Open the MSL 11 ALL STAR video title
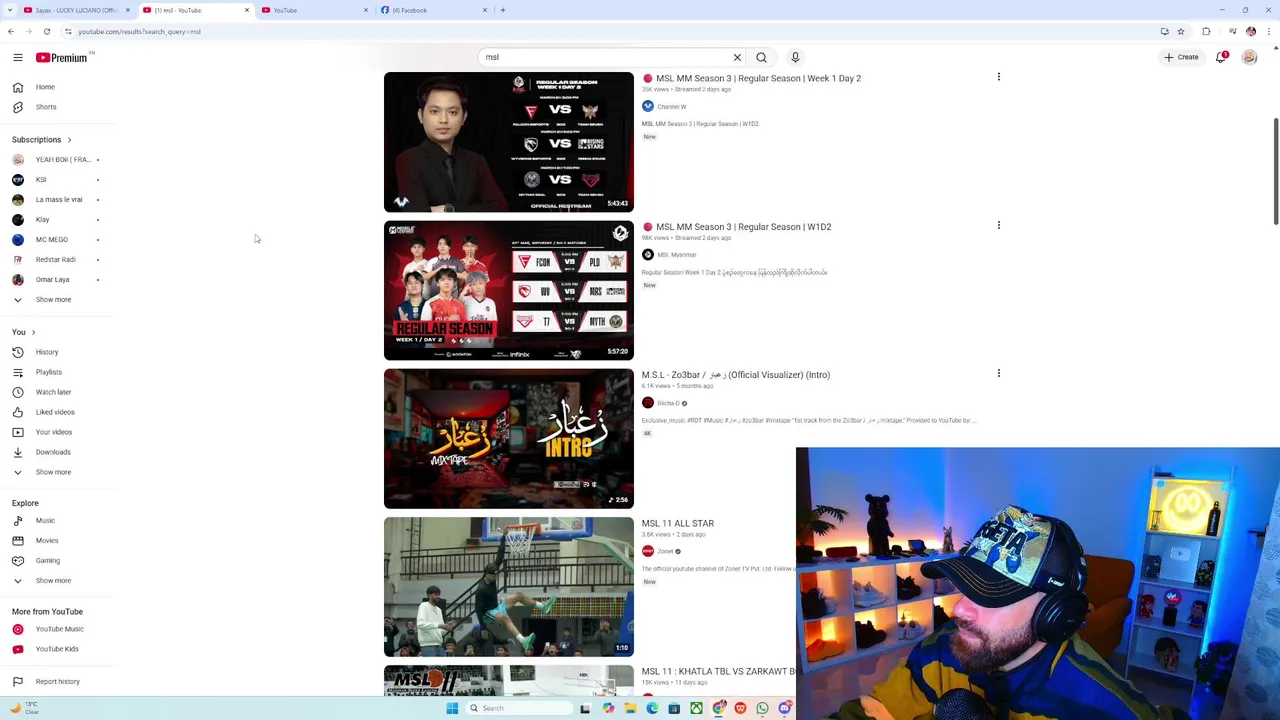Image resolution: width=1280 pixels, height=720 pixels. coord(677,523)
